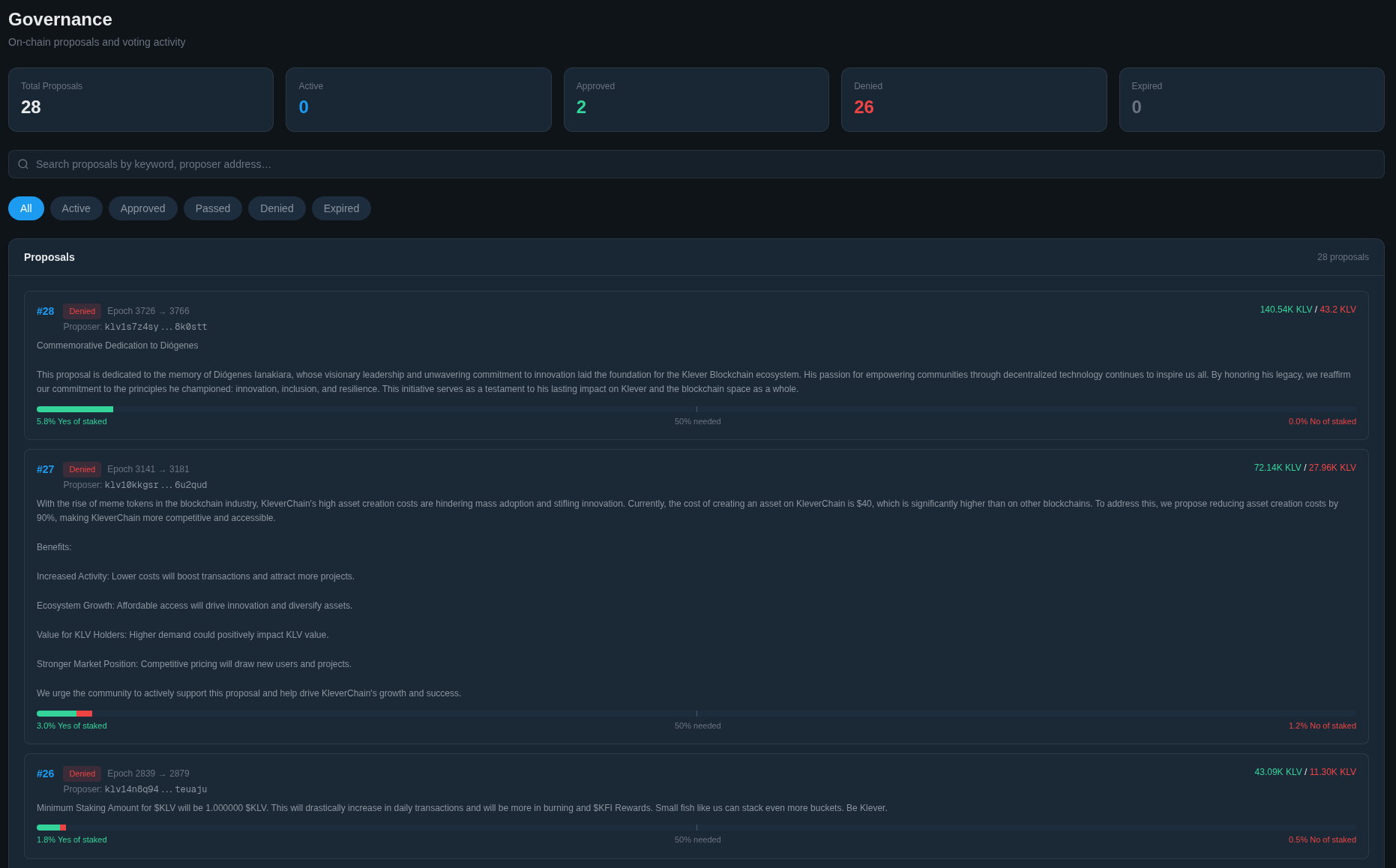The width and height of the screenshot is (1396, 868).
Task: Click proposal #26 vote progress bar
Action: (x=696, y=828)
